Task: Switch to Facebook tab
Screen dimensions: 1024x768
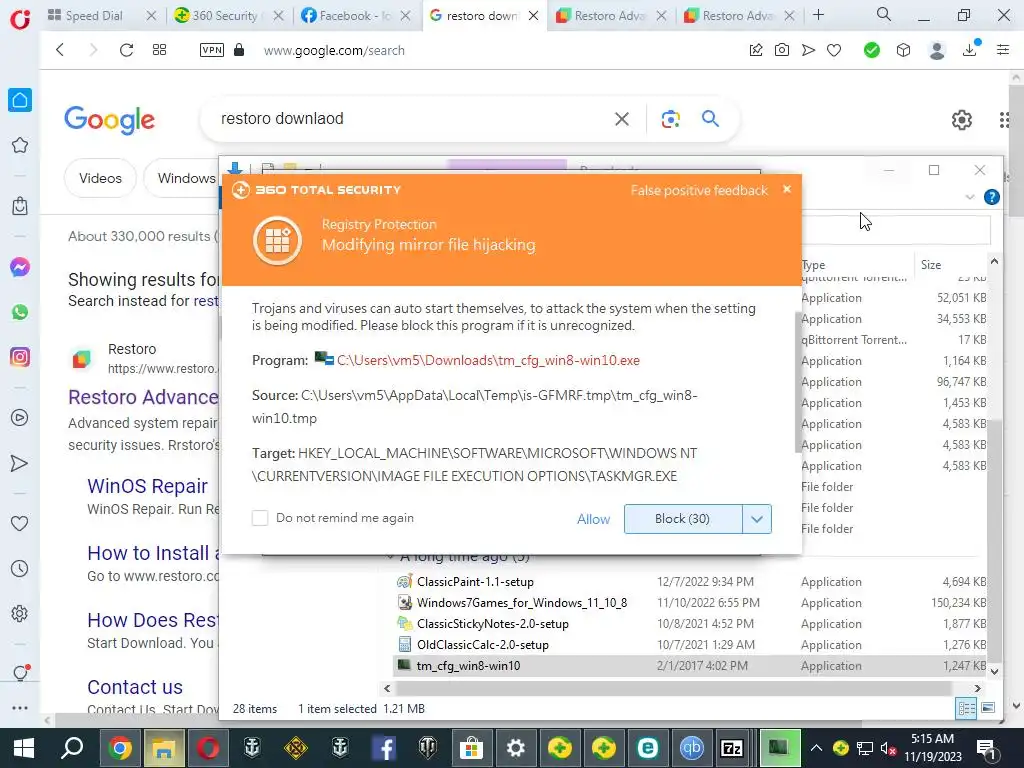Action: pos(353,16)
